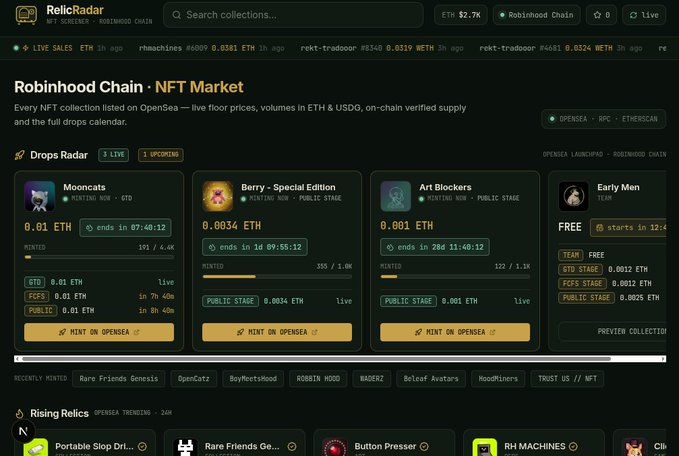Toggle the live refresh button
The width and height of the screenshot is (679, 456).
(x=644, y=15)
